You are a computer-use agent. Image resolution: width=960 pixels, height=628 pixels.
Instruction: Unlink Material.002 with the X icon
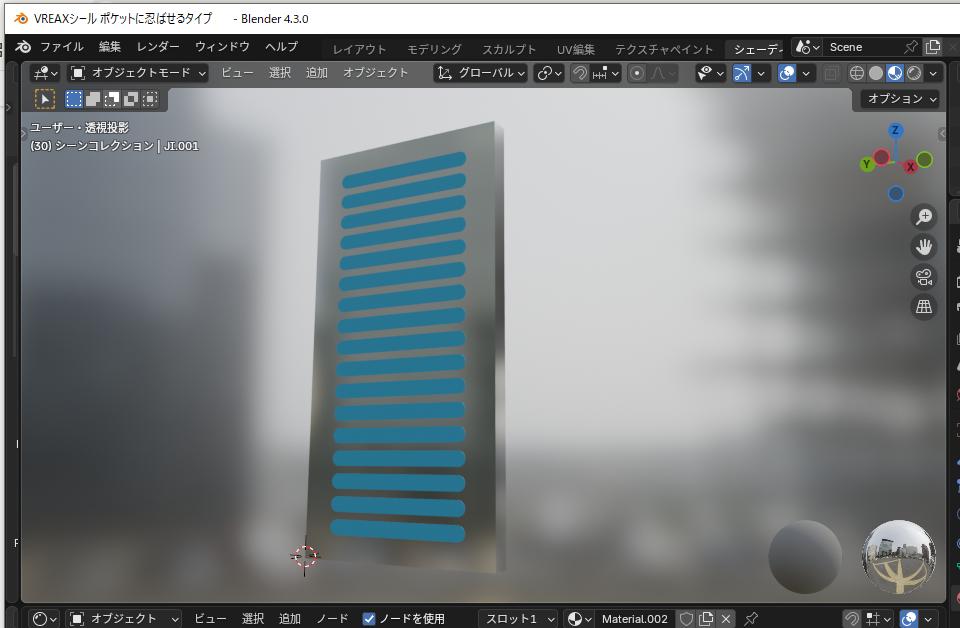point(726,619)
